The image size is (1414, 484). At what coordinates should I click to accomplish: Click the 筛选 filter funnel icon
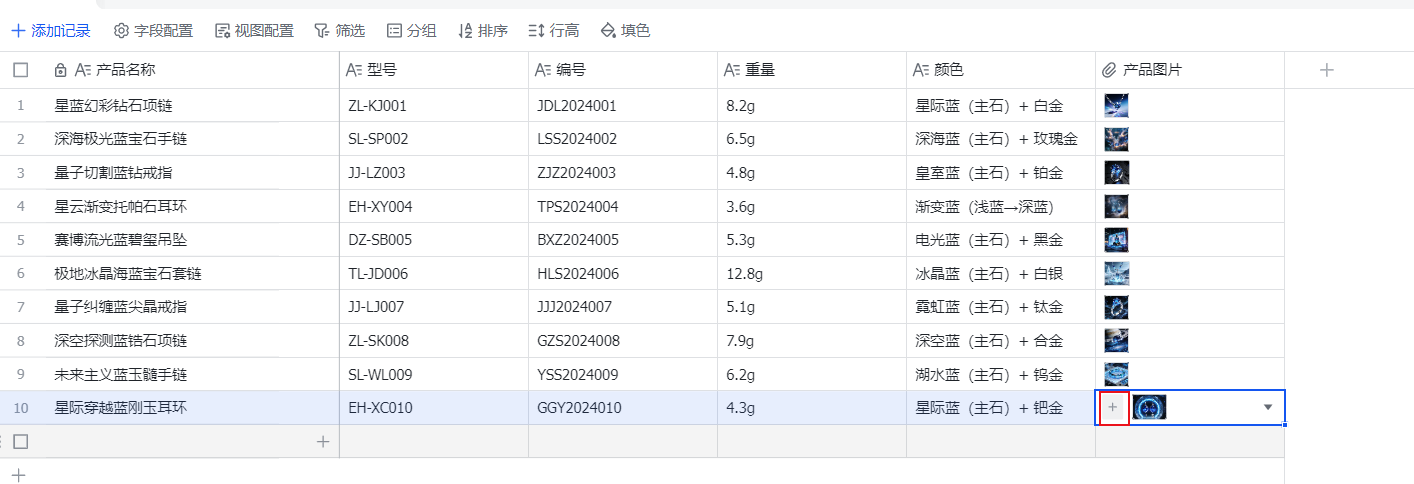(x=321, y=31)
